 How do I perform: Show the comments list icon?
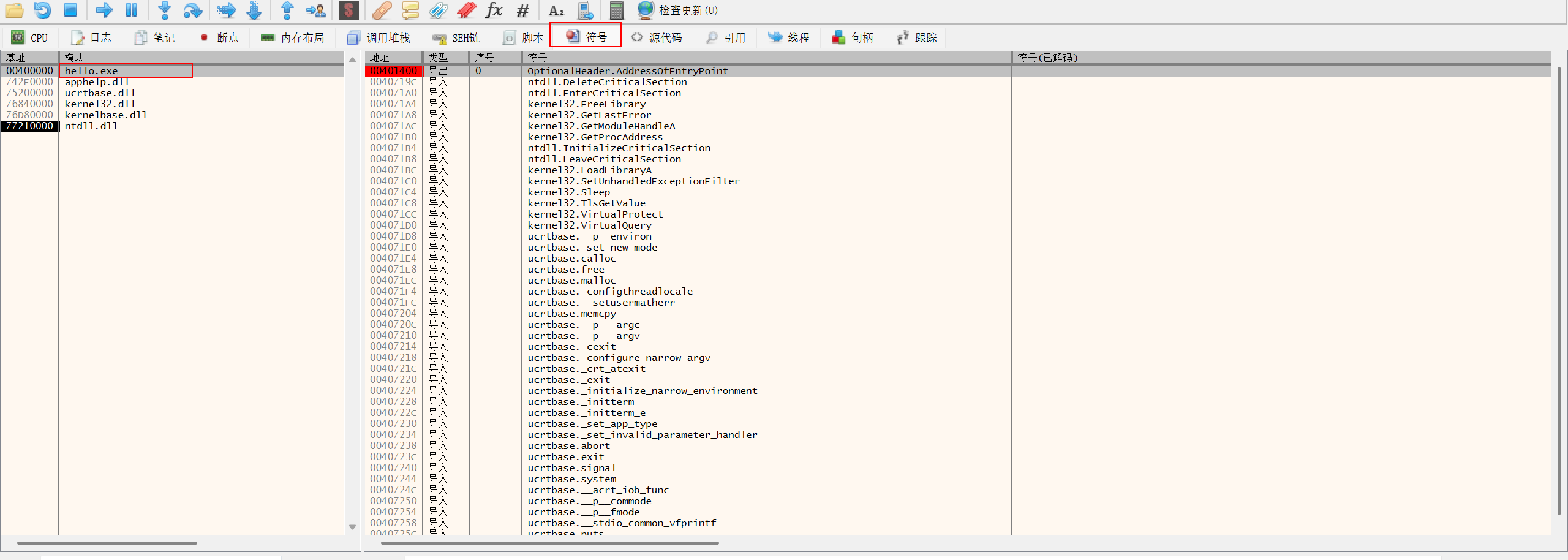(x=410, y=10)
